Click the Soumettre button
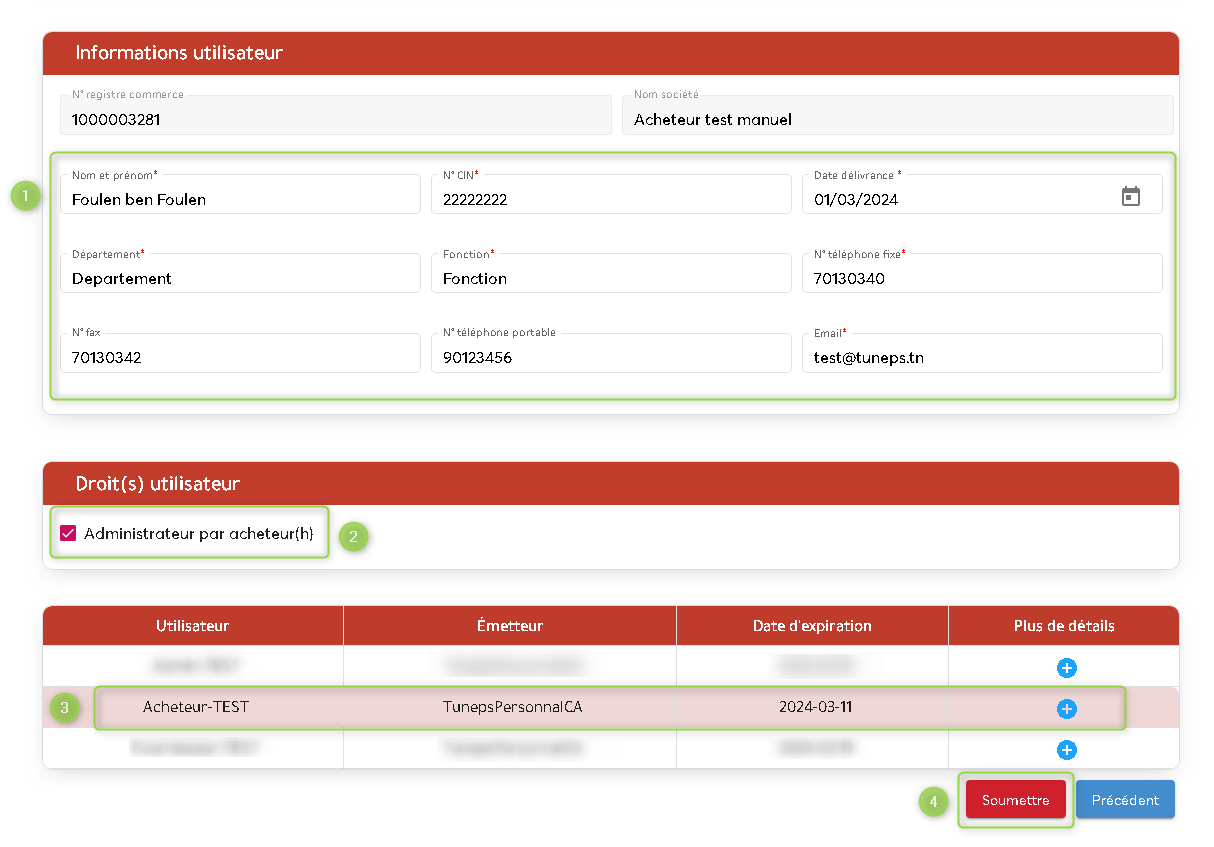This screenshot has width=1214, height=847. click(1015, 800)
